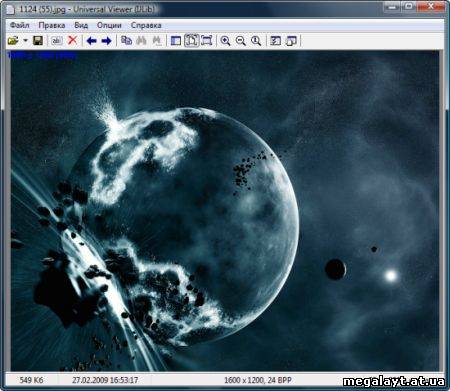
Task: Open the Опции menu
Action: [x=109, y=25]
